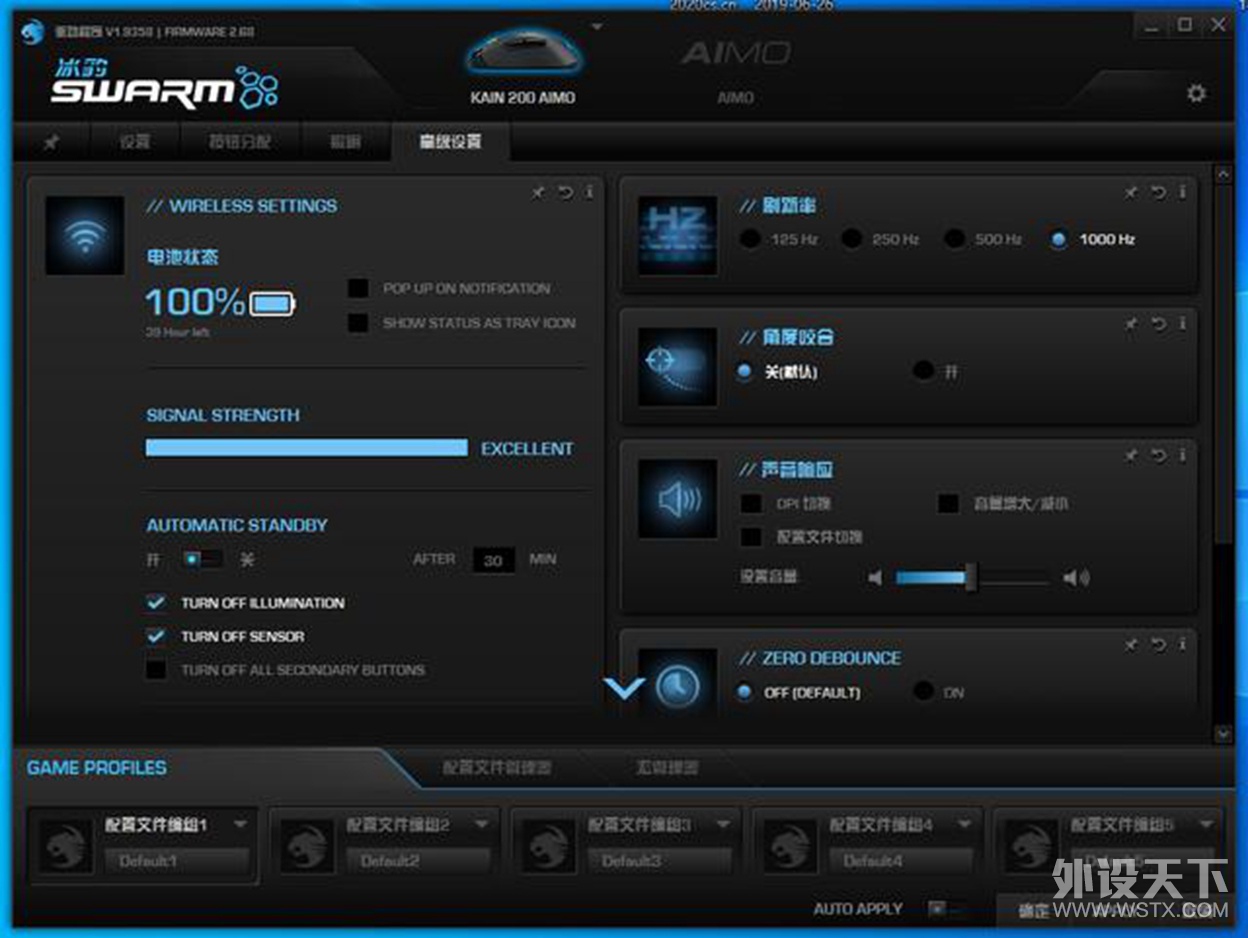Select the KAIN 200 AIMO device
Screen dimensions: 1248x938
tap(522, 65)
